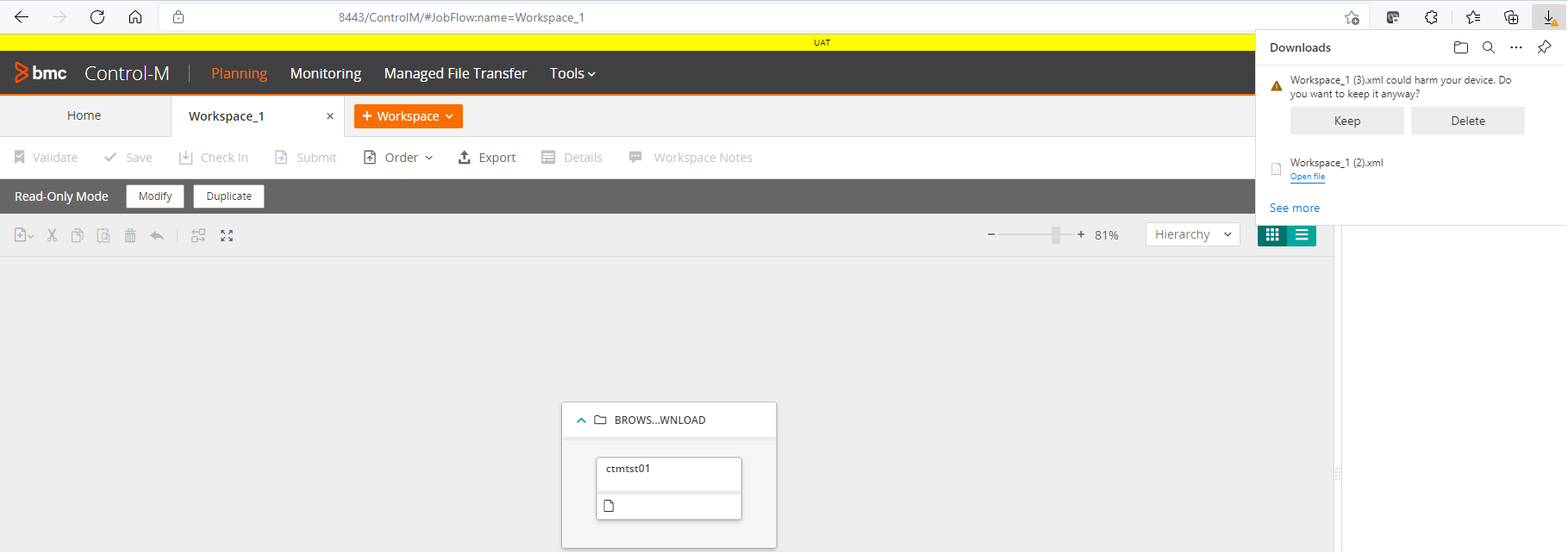Search downloads with magnifier icon
Viewport: 1568px width, 554px height.
pos(1489,47)
